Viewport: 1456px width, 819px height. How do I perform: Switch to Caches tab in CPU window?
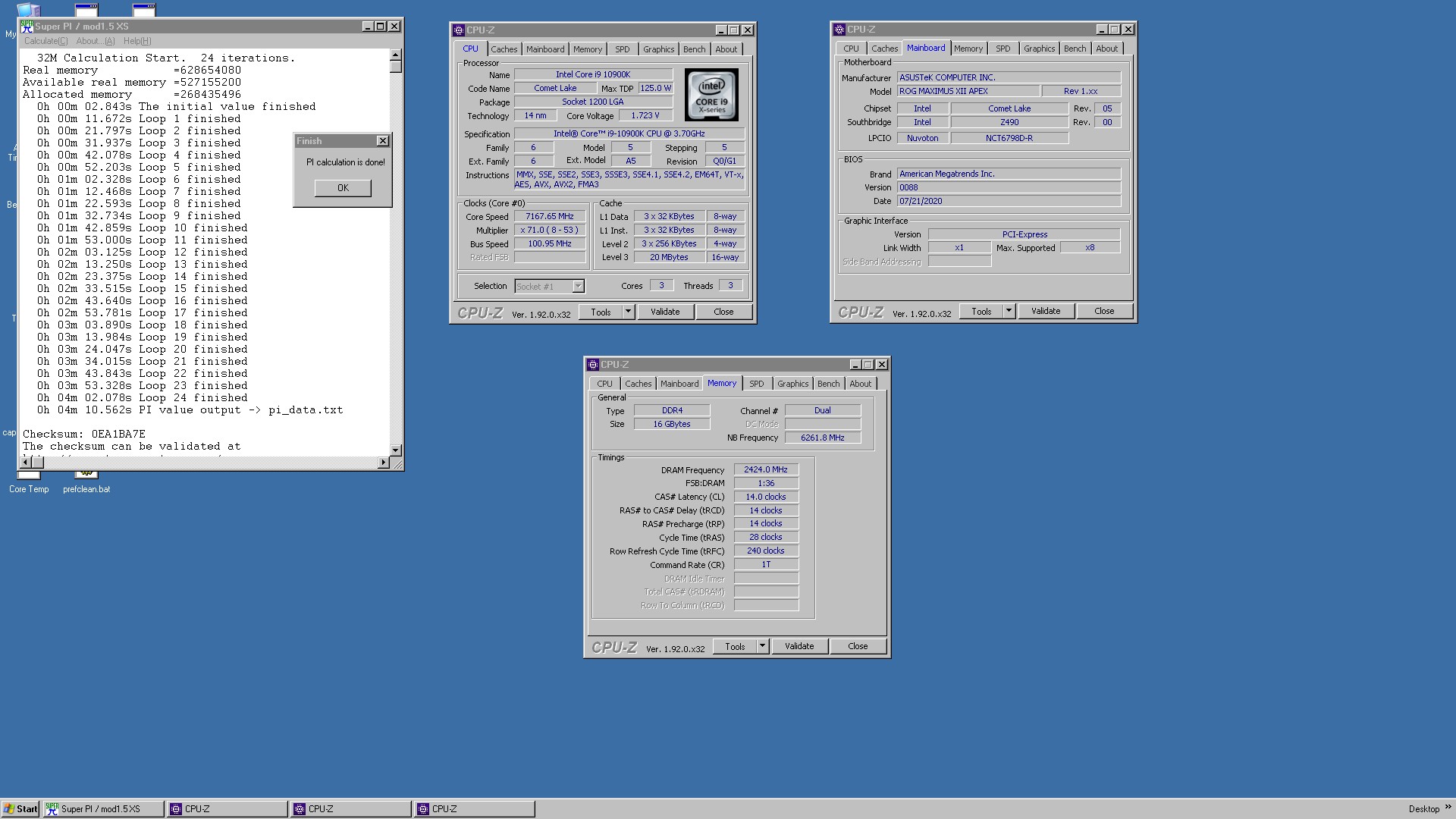504,49
